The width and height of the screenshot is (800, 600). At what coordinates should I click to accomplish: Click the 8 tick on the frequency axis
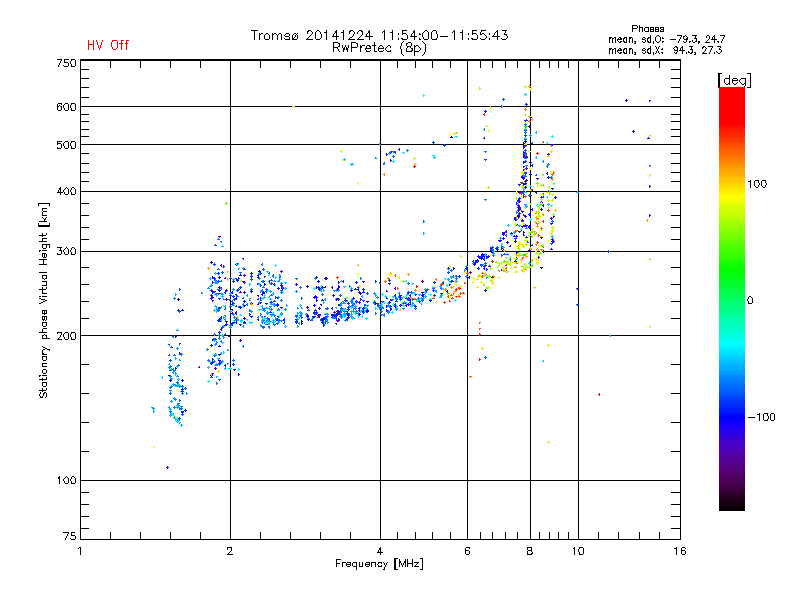point(530,551)
